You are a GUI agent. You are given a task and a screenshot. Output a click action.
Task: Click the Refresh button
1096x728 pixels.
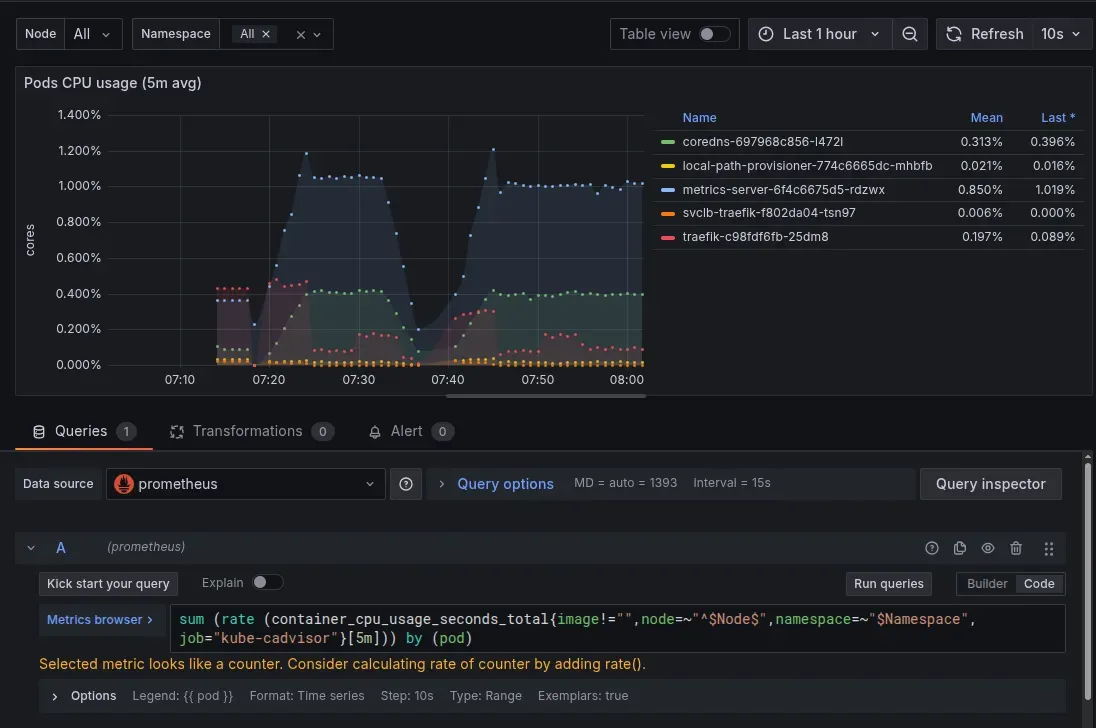985,34
